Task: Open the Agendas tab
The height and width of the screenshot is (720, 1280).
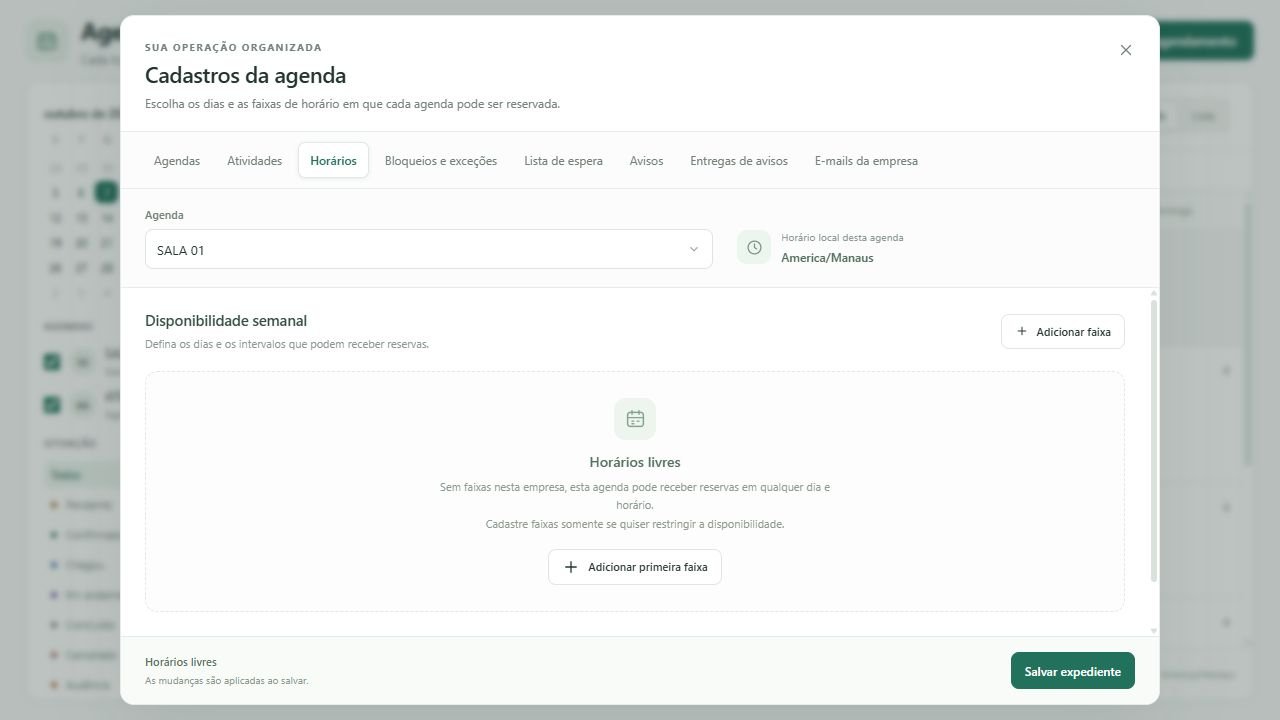Action: coord(177,161)
